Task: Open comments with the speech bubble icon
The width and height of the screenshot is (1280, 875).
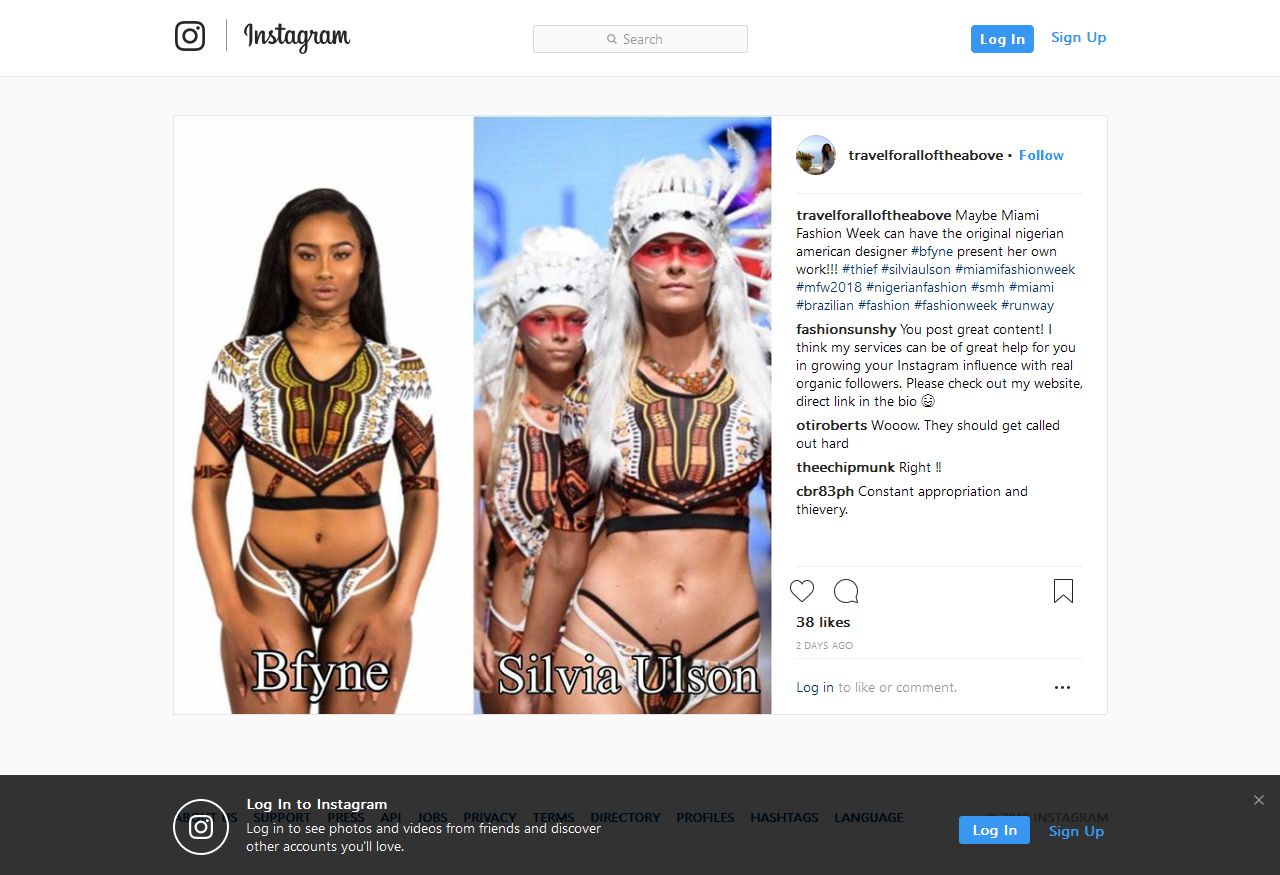Action: (x=846, y=591)
